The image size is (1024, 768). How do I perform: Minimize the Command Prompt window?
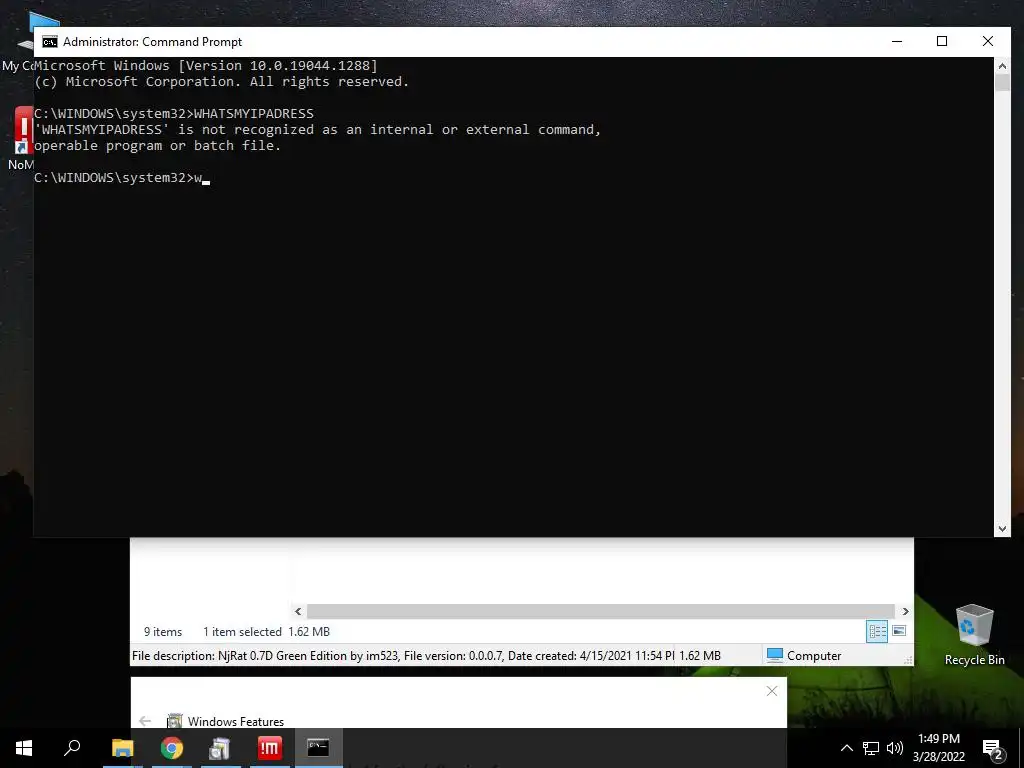897,42
